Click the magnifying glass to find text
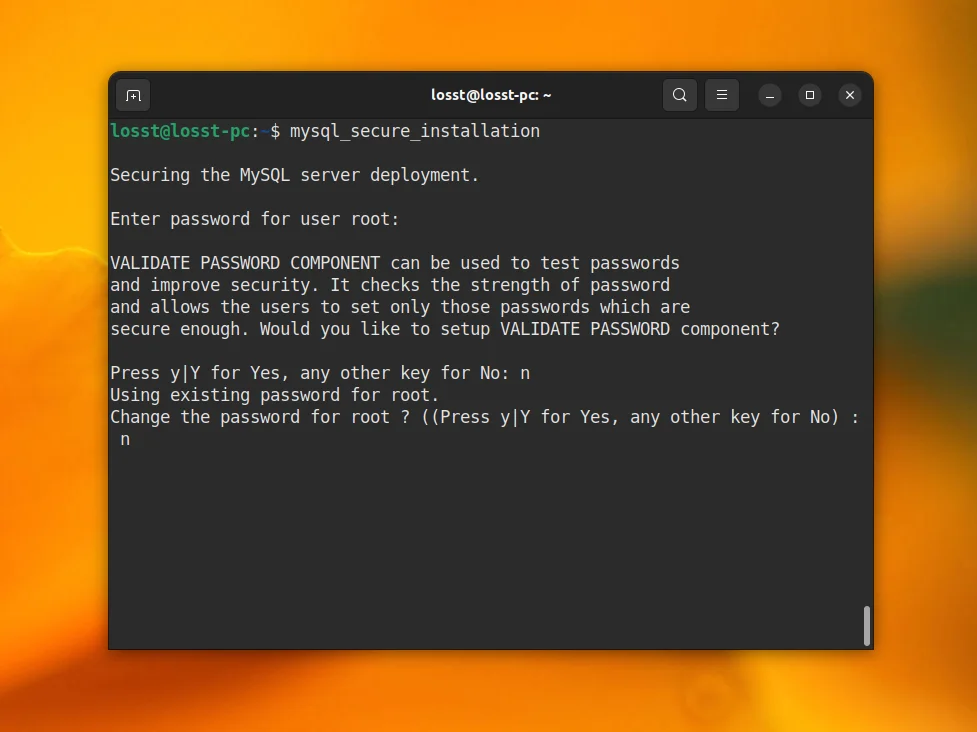Image resolution: width=977 pixels, height=732 pixels. pos(680,95)
